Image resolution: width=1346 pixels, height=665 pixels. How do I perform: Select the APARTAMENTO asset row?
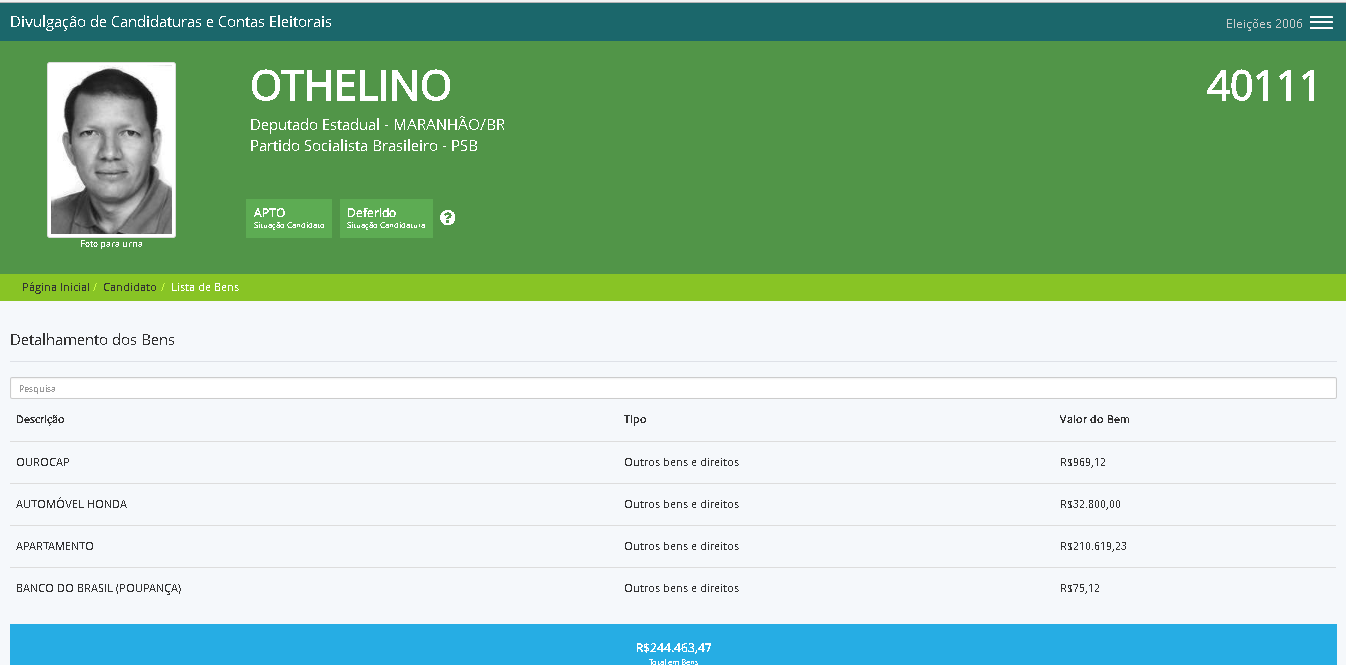click(55, 546)
